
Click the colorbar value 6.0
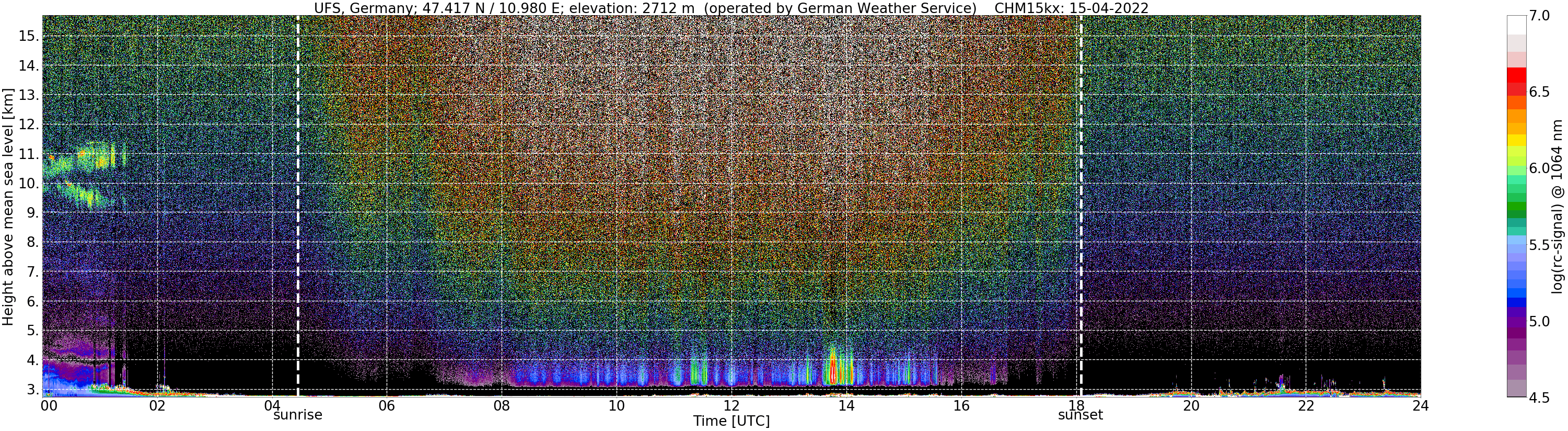point(1539,168)
